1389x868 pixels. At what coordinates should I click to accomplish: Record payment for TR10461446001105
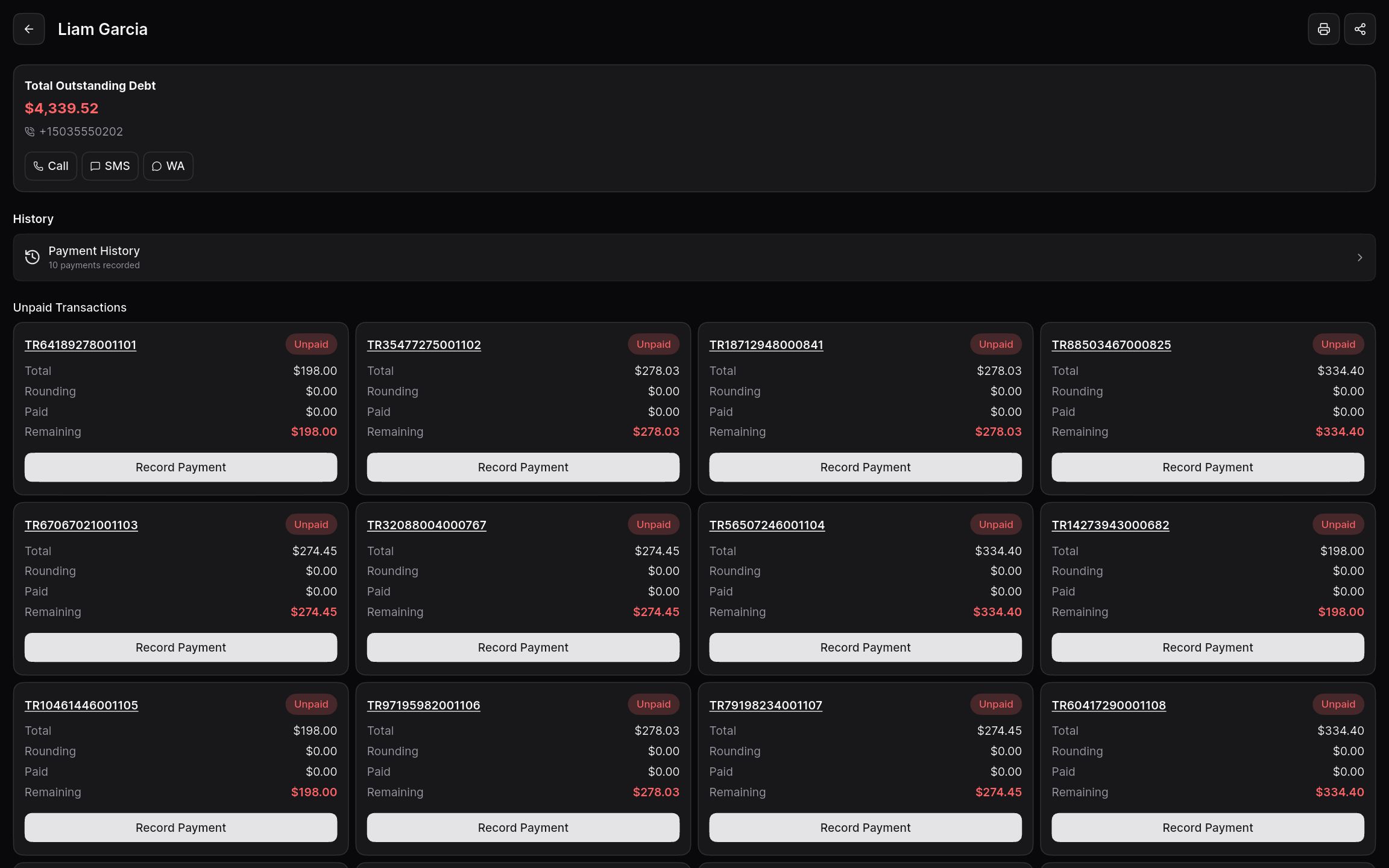[x=181, y=828]
